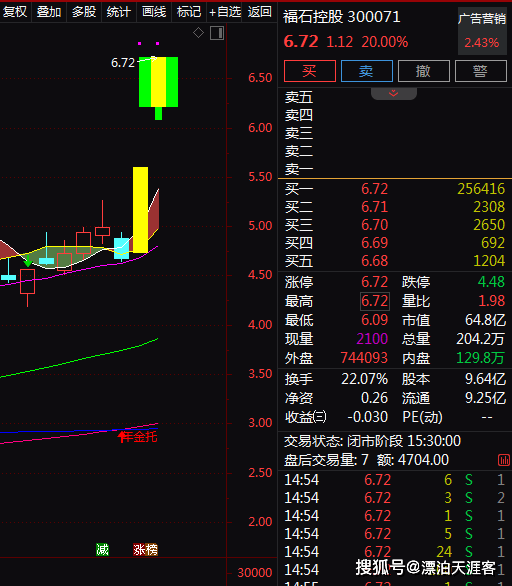Image resolution: width=512 pixels, height=586 pixels.
Task: Add the stock via +自选
Action: click(225, 12)
